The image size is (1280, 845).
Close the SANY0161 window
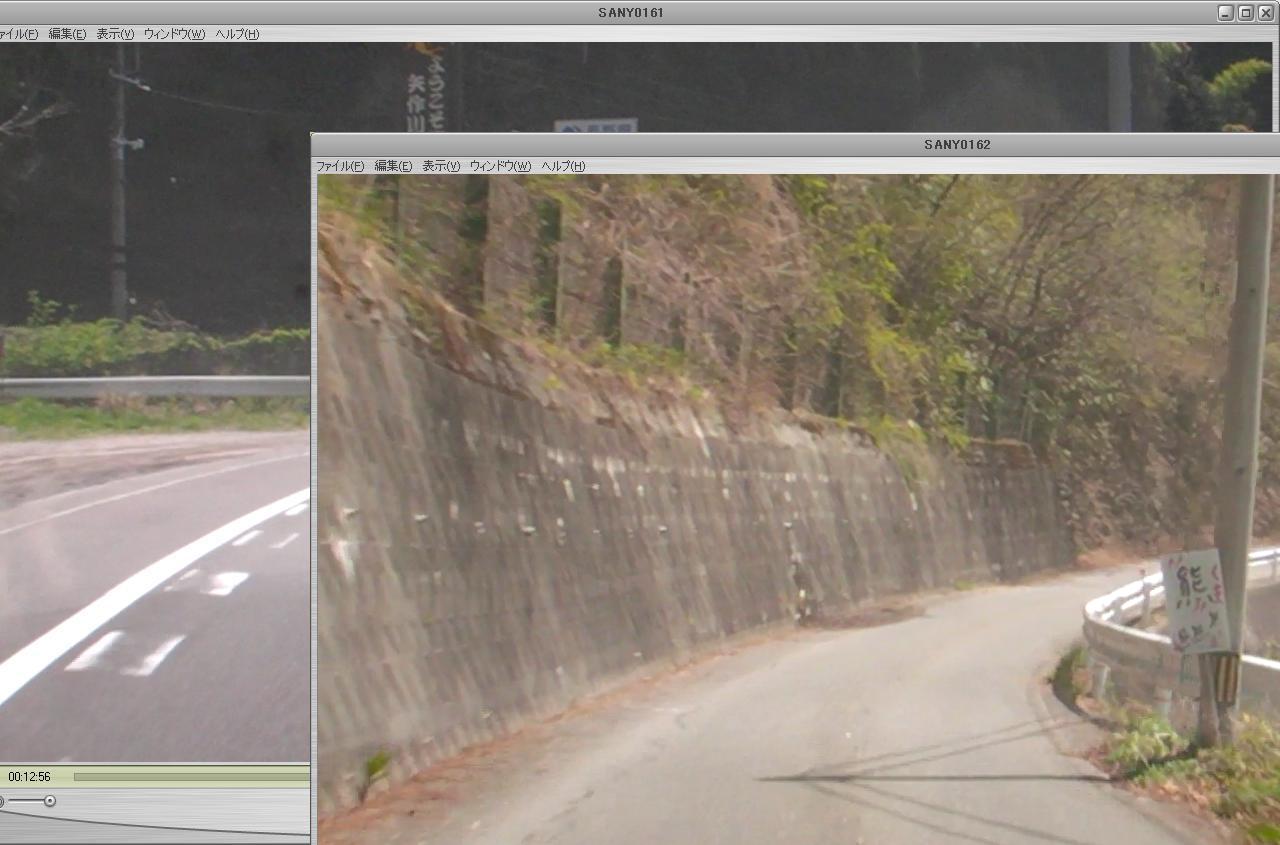(x=1265, y=13)
